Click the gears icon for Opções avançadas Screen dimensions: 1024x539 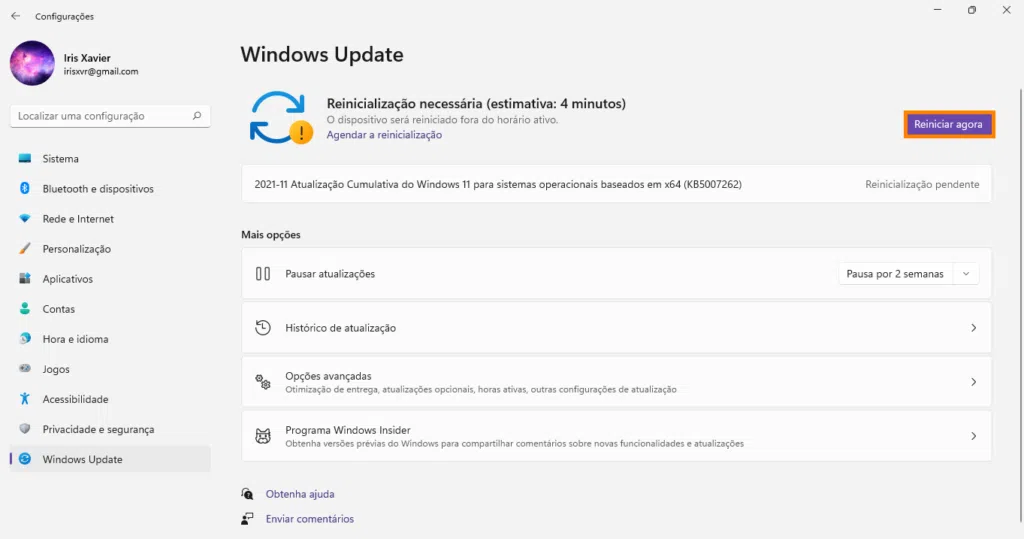click(263, 382)
